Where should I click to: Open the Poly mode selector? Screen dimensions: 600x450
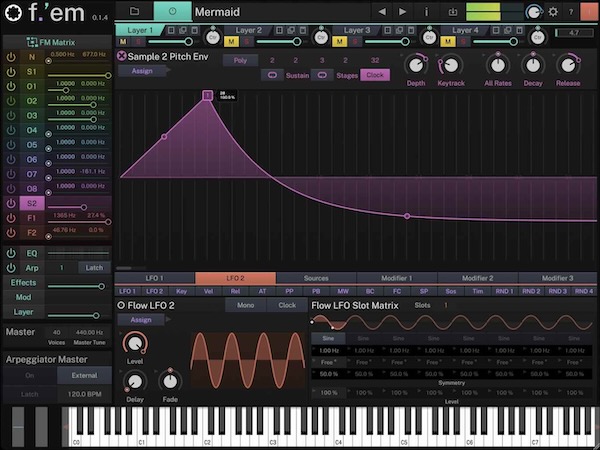[x=240, y=60]
